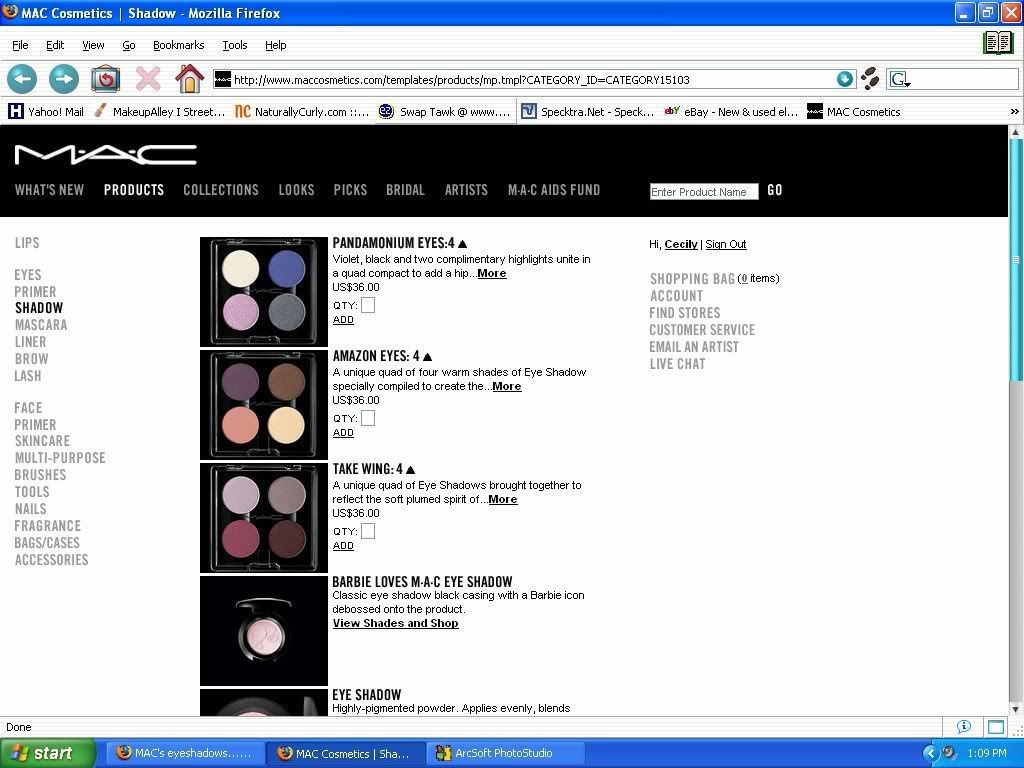Image resolution: width=1024 pixels, height=768 pixels.
Task: Click View Shades and Shop link
Action: (x=395, y=623)
